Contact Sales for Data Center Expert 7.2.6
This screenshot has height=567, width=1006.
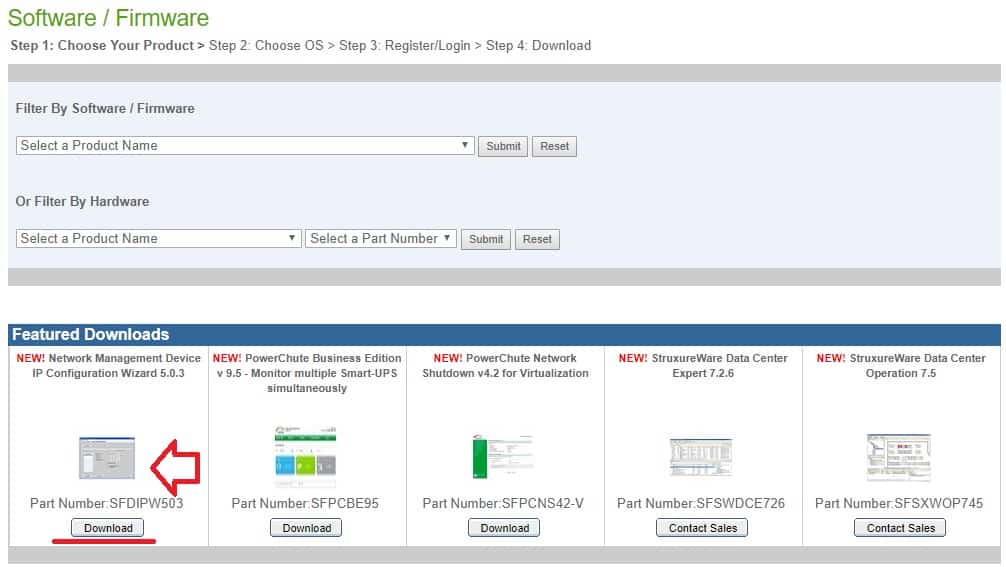tap(702, 528)
